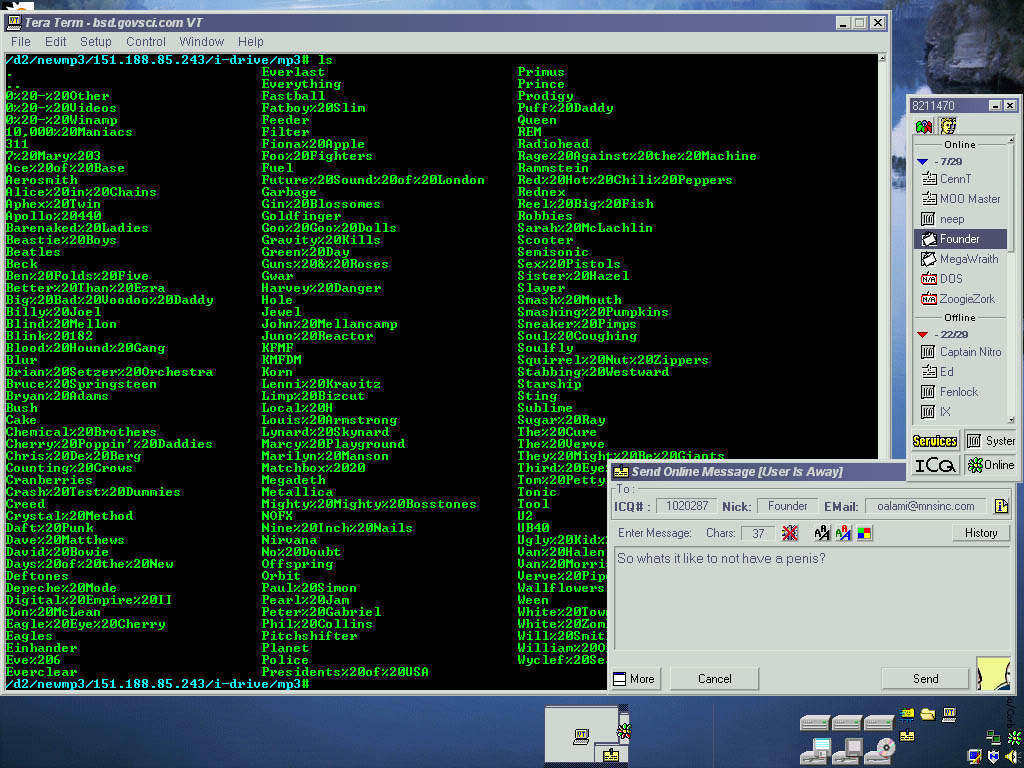This screenshot has height=768, width=1024.
Task: Open the Window menu in Tera Term
Action: tap(202, 42)
